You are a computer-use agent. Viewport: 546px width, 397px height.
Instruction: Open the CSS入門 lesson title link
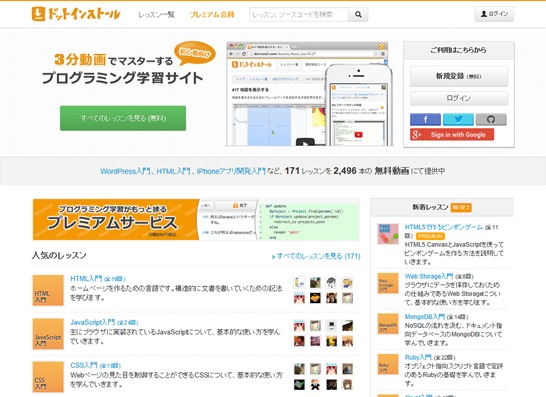click(x=84, y=365)
